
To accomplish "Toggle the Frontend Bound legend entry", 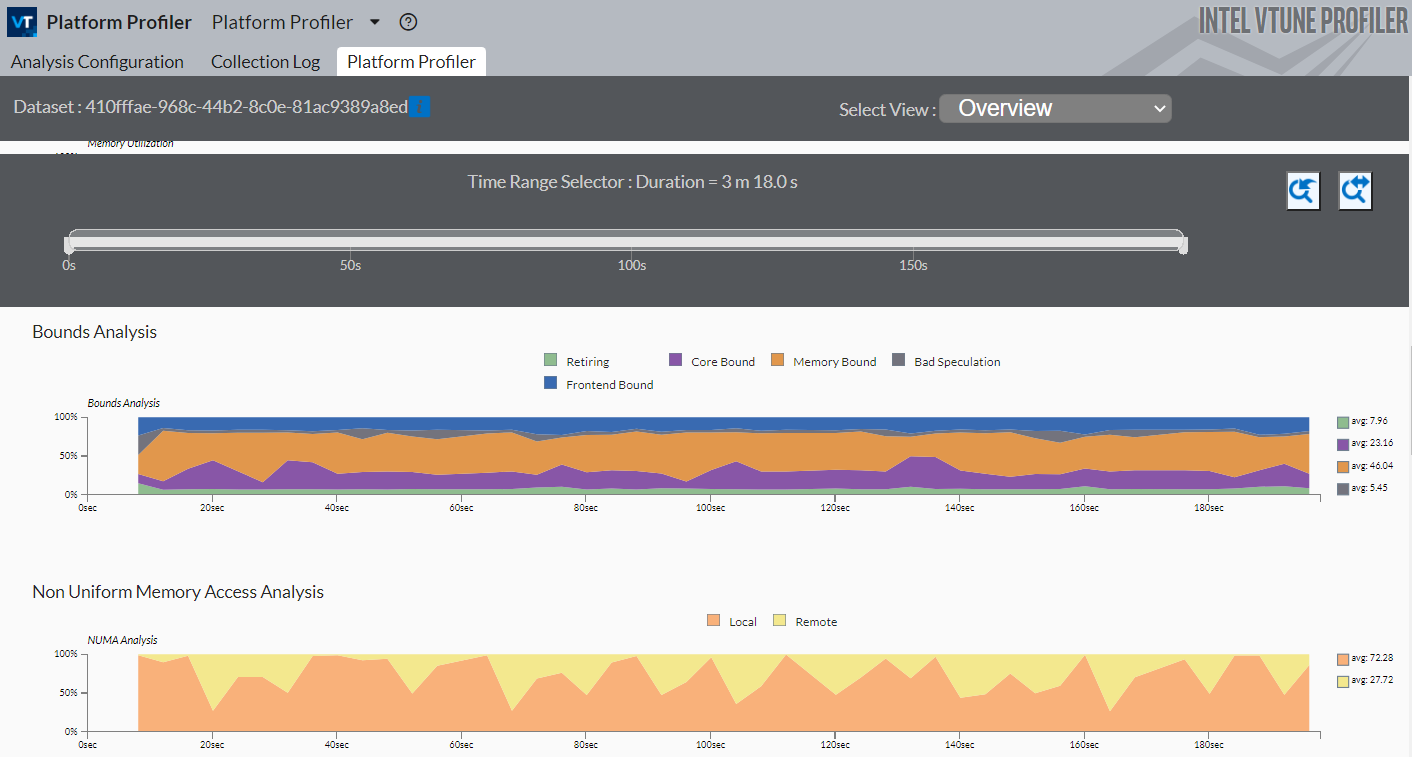I will point(609,385).
